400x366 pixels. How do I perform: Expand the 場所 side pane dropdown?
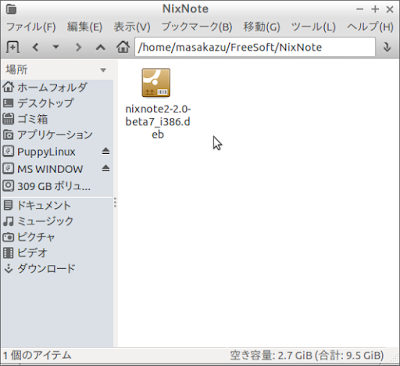coord(103,70)
